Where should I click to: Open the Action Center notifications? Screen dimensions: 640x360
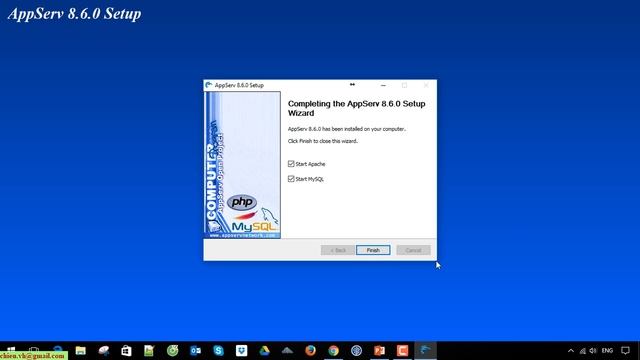(625, 351)
